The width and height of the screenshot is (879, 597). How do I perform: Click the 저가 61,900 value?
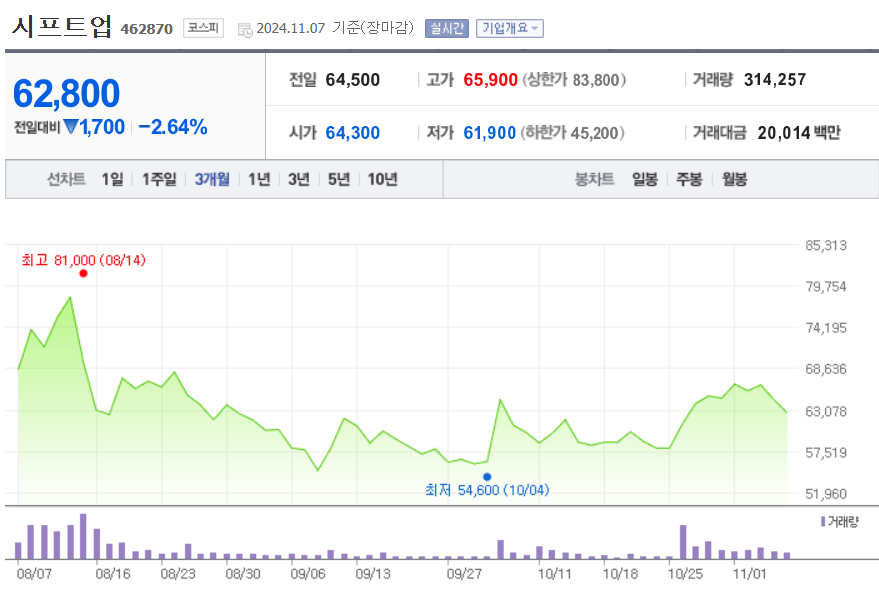point(489,133)
